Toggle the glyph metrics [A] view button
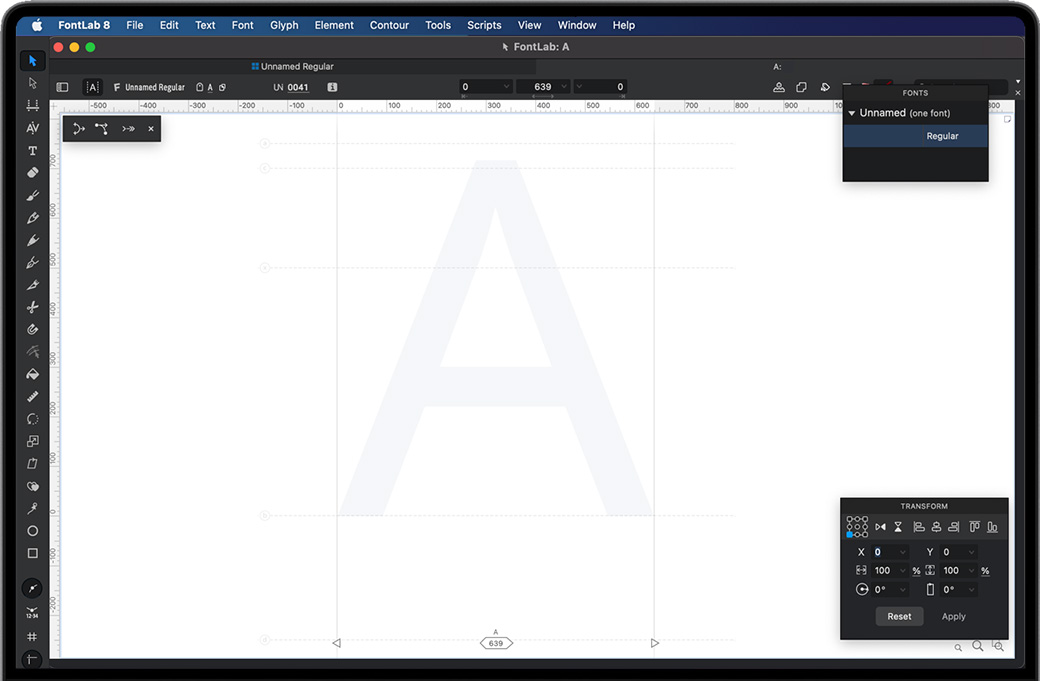The height and width of the screenshot is (681, 1040). tap(92, 87)
